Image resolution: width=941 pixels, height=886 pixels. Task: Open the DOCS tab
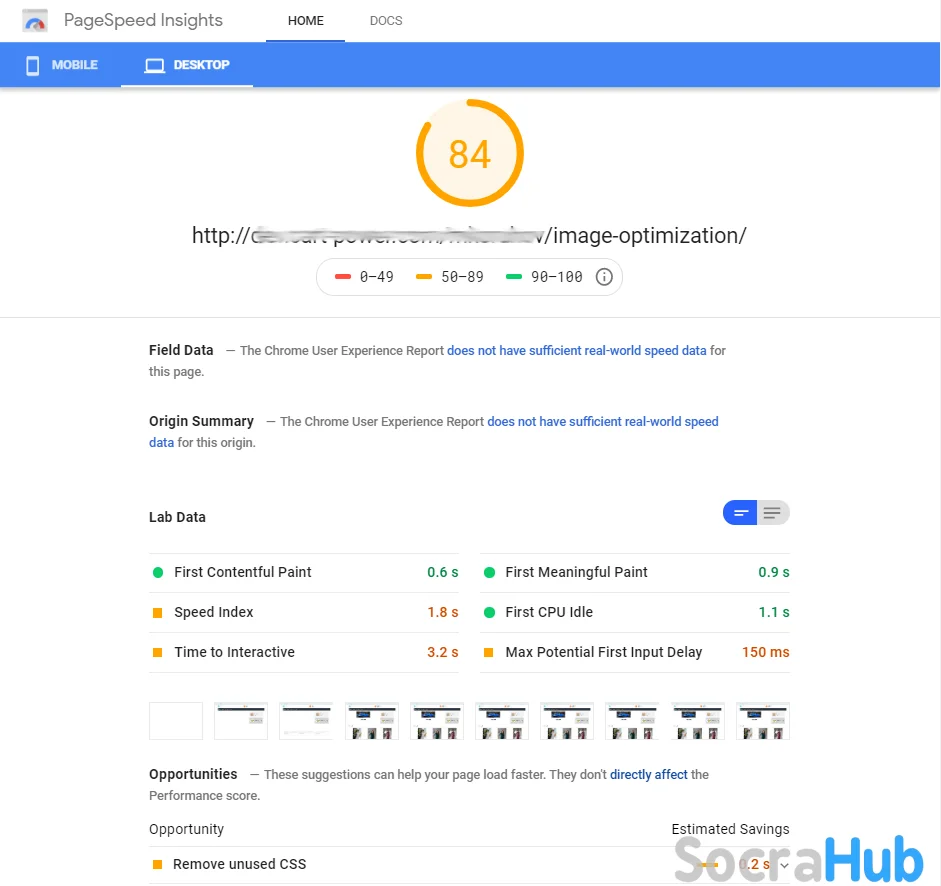(386, 21)
